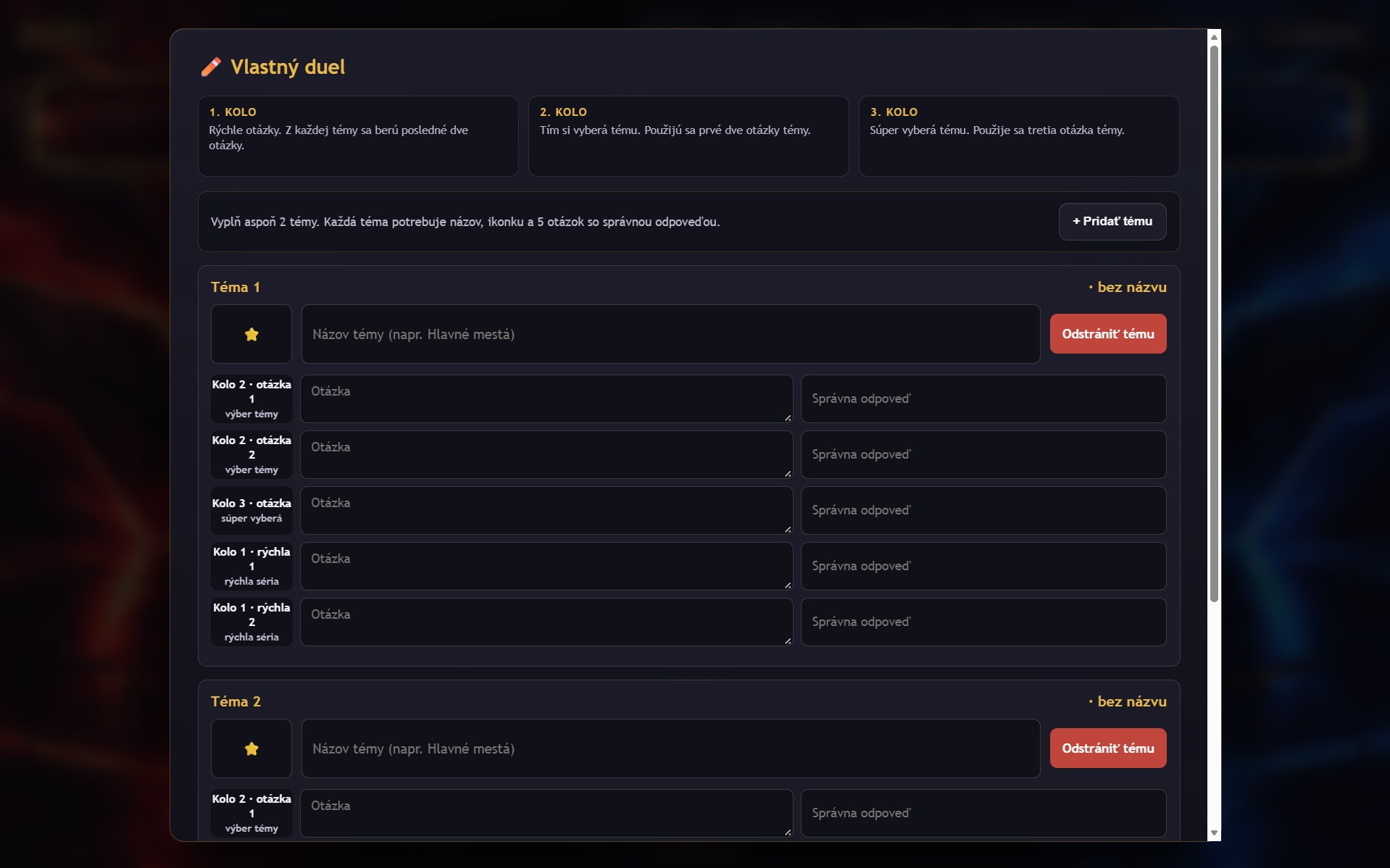Screen dimensions: 1390x868
Task: Click answer field for Kolo 1 rýchla 1
Action: [x=983, y=566]
